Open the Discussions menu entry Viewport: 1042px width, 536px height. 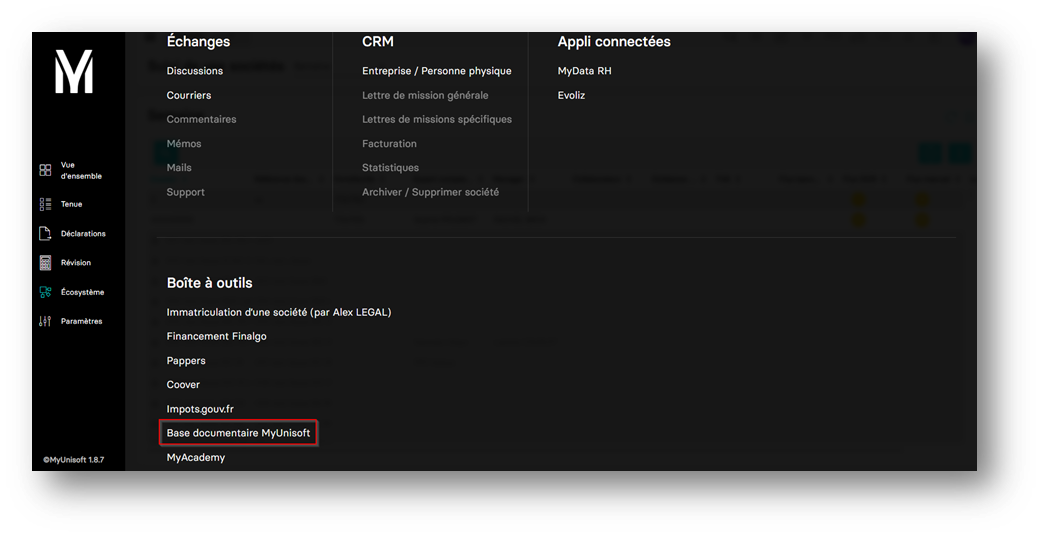[x=195, y=71]
